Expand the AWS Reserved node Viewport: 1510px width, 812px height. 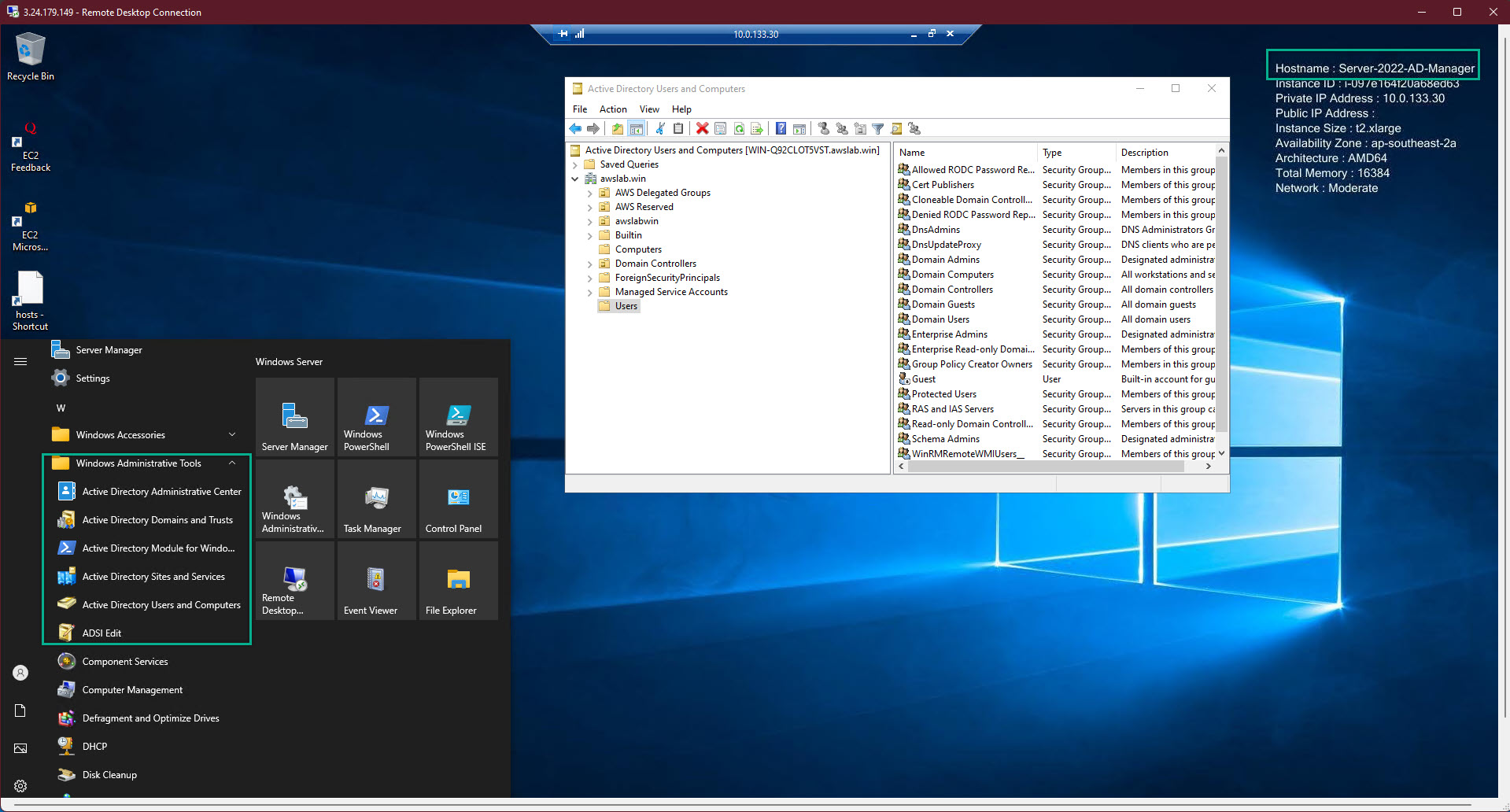click(x=590, y=208)
